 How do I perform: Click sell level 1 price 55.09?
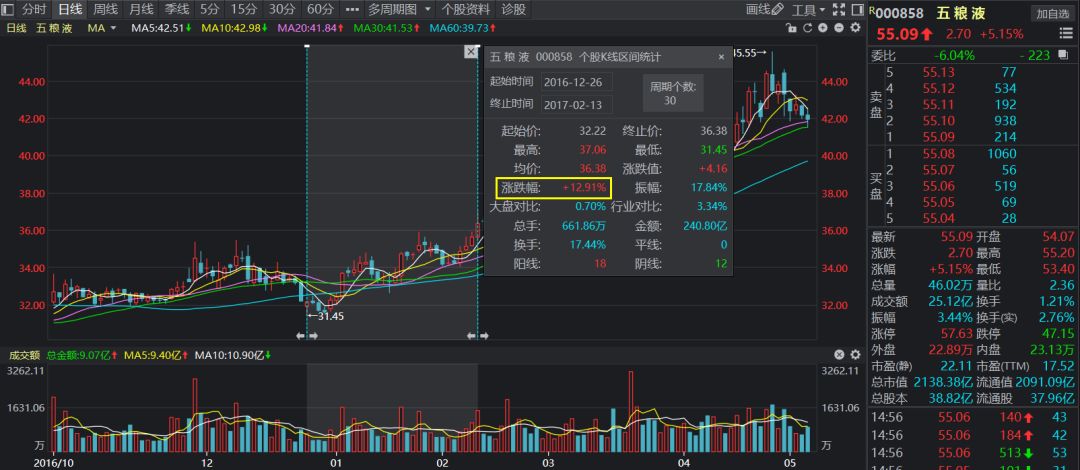point(939,136)
